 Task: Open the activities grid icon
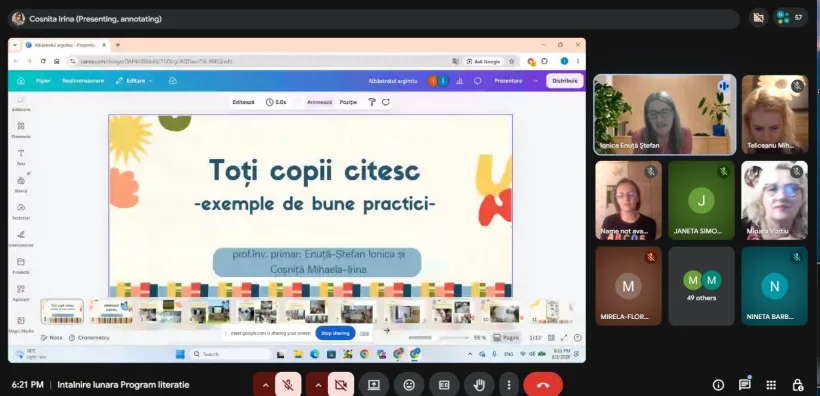tap(771, 385)
